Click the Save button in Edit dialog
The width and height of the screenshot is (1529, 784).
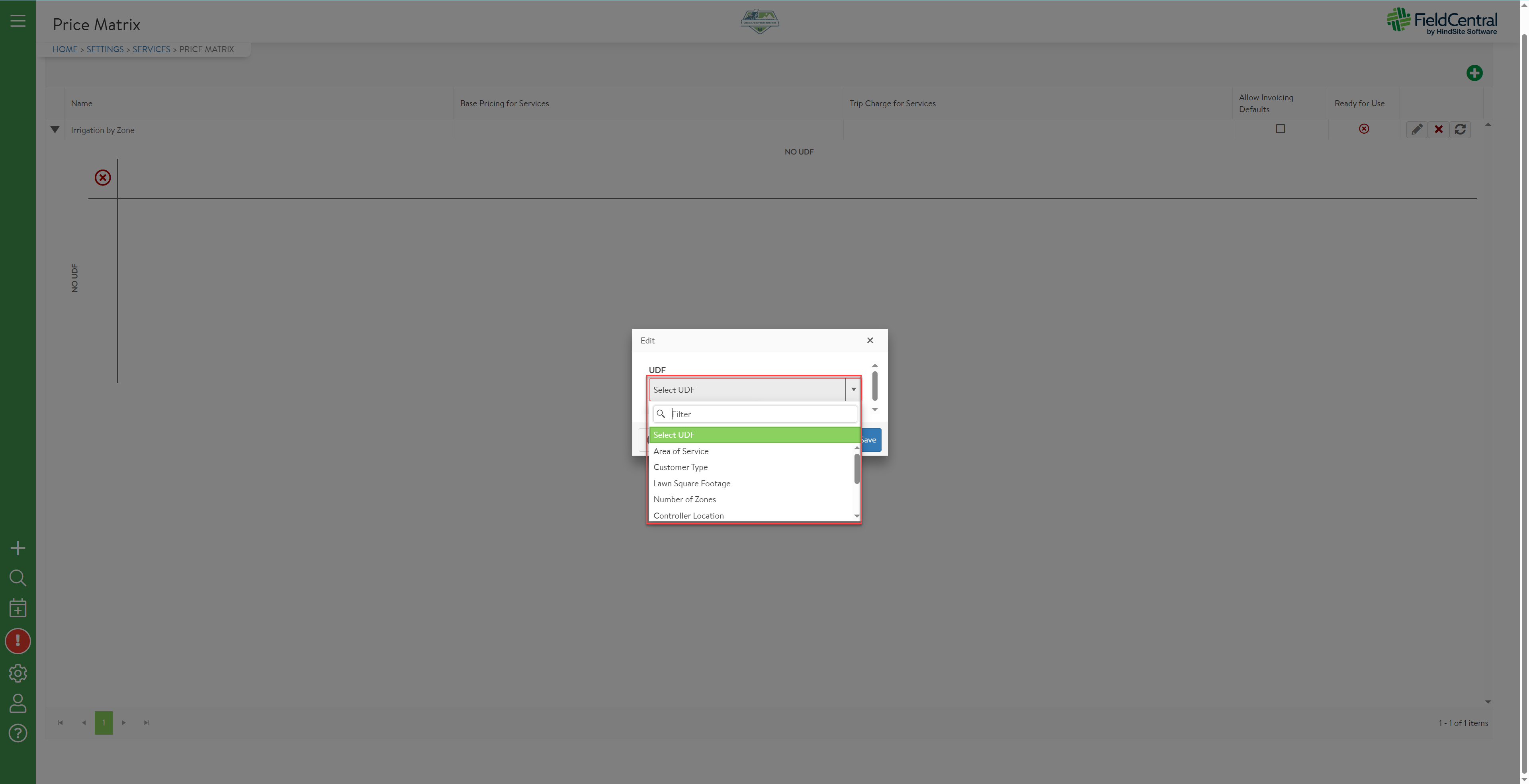coord(871,440)
